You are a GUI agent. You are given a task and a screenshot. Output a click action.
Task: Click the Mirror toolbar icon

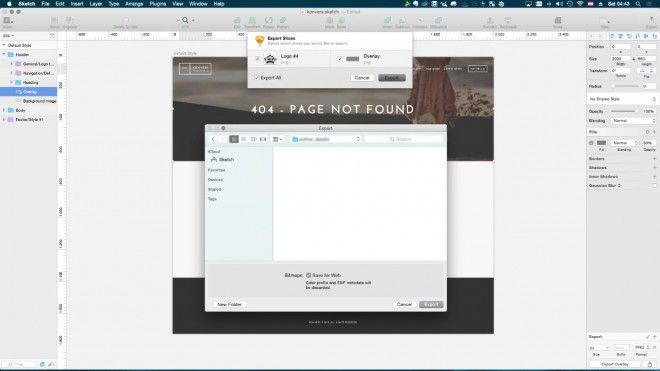point(558,20)
